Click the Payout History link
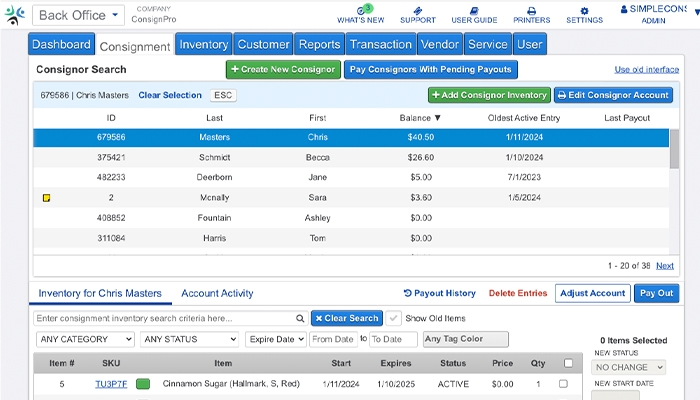Image resolution: width=700 pixels, height=400 pixels. [x=439, y=293]
